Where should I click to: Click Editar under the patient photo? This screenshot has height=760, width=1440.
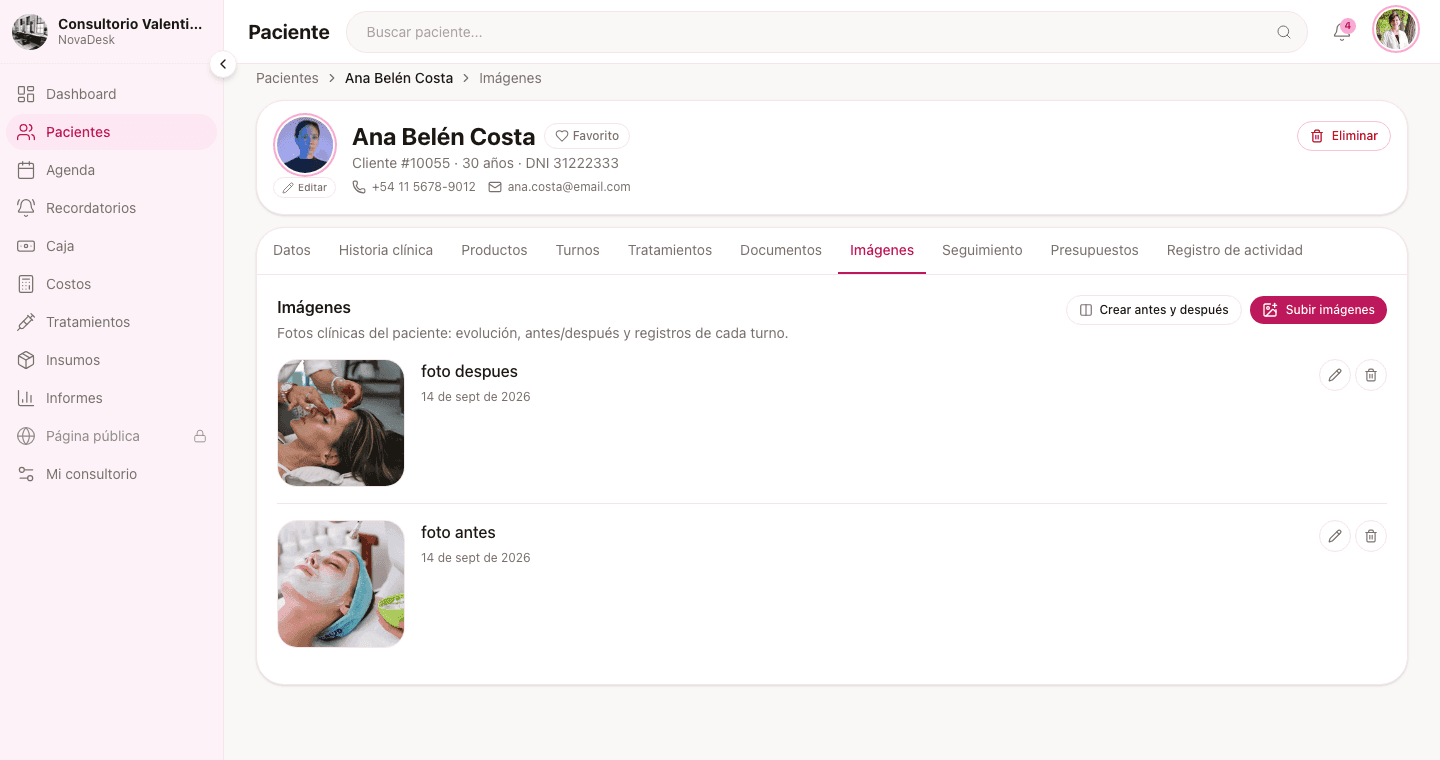305,188
